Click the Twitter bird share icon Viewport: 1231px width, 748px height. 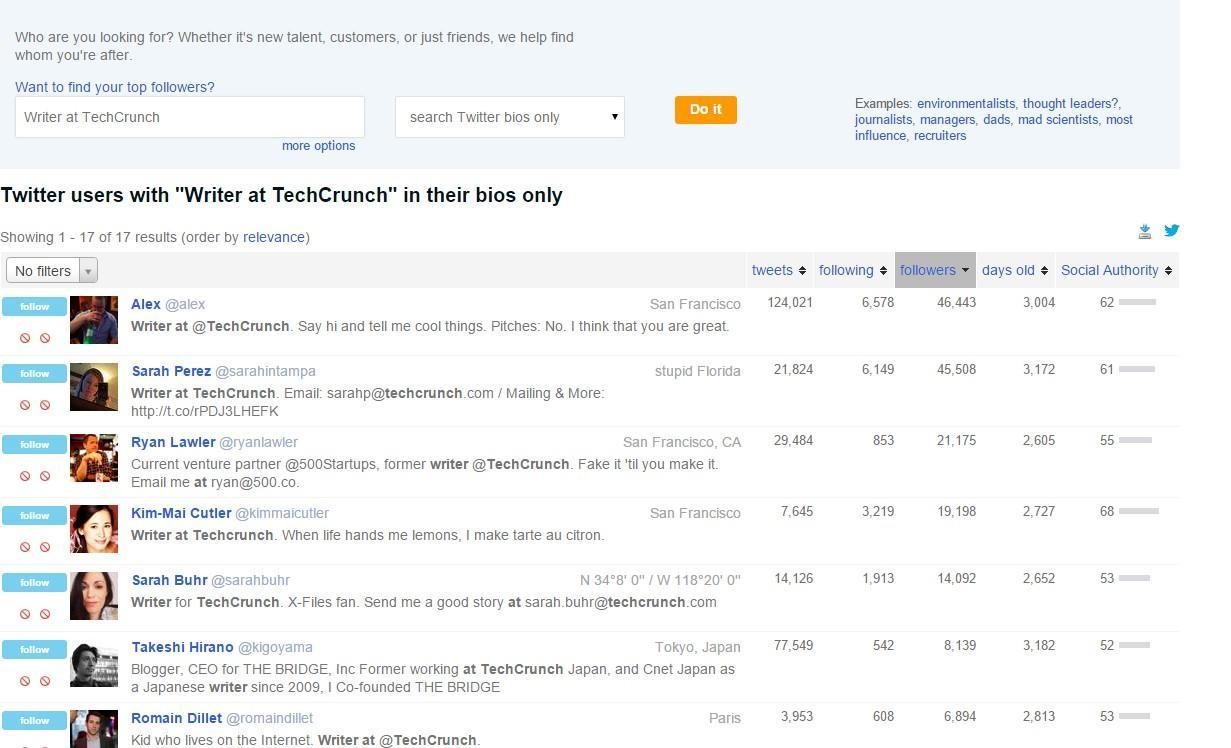[1171, 231]
